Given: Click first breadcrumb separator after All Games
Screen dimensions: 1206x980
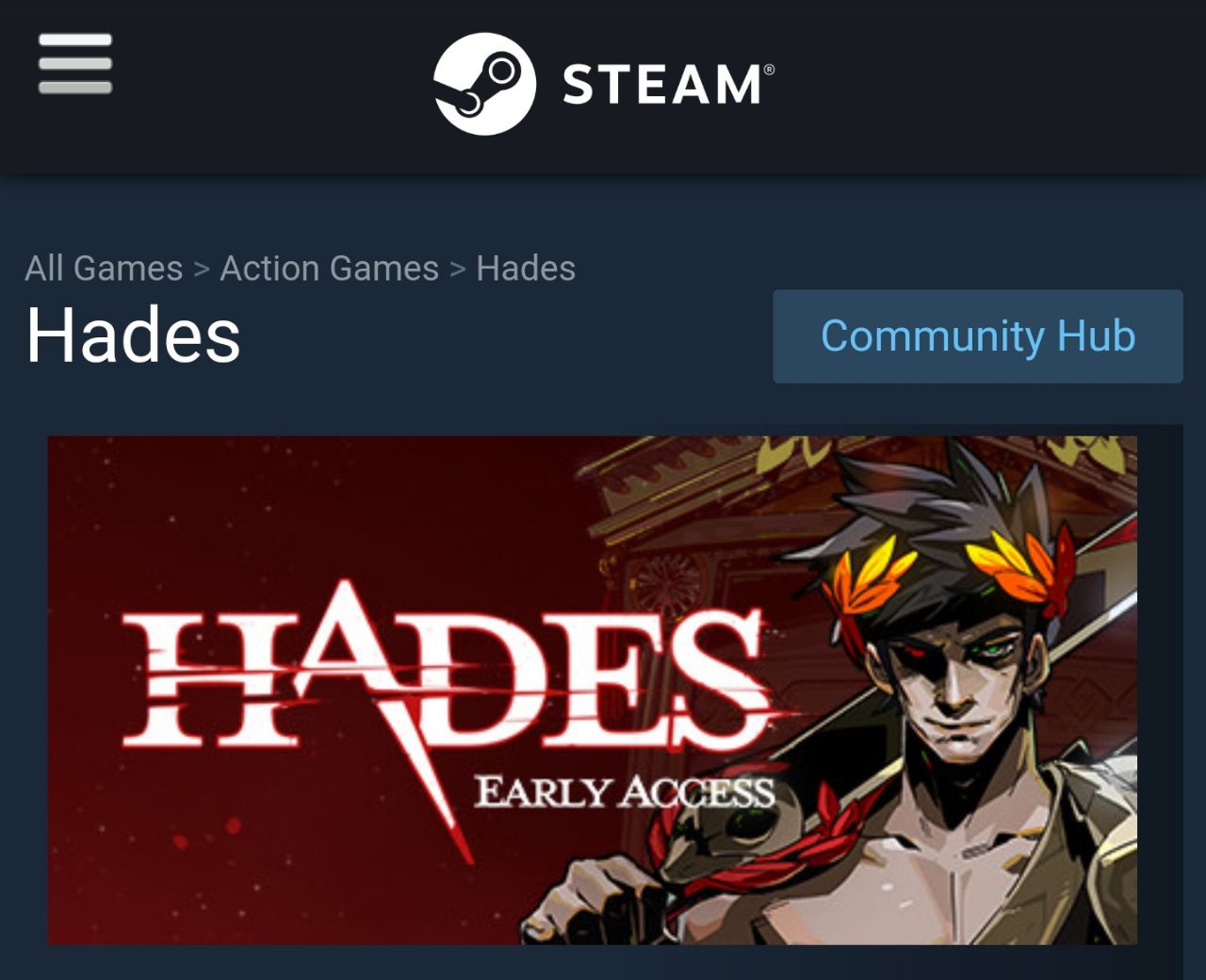Looking at the screenshot, I should (x=202, y=270).
